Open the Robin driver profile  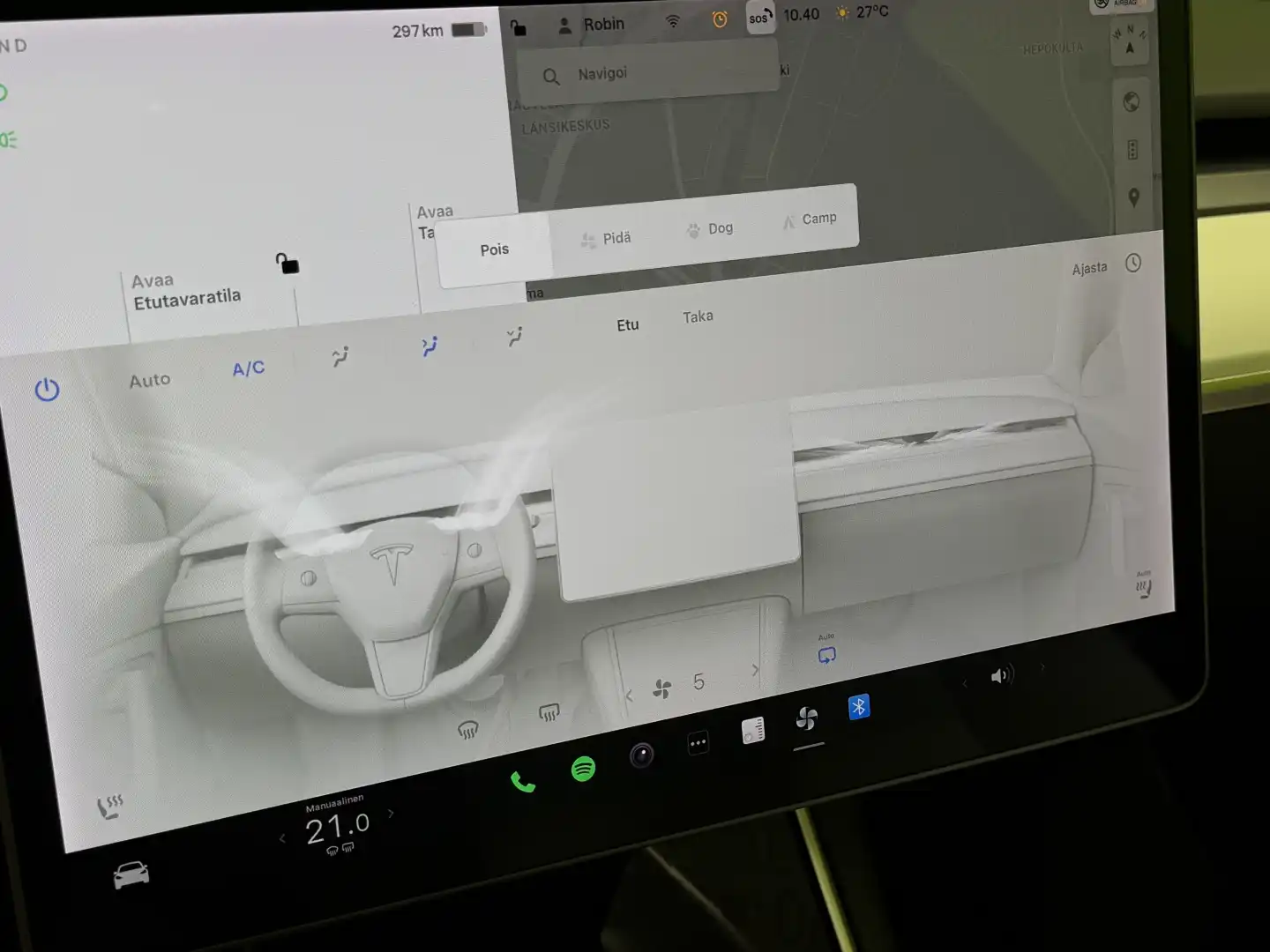coord(592,25)
